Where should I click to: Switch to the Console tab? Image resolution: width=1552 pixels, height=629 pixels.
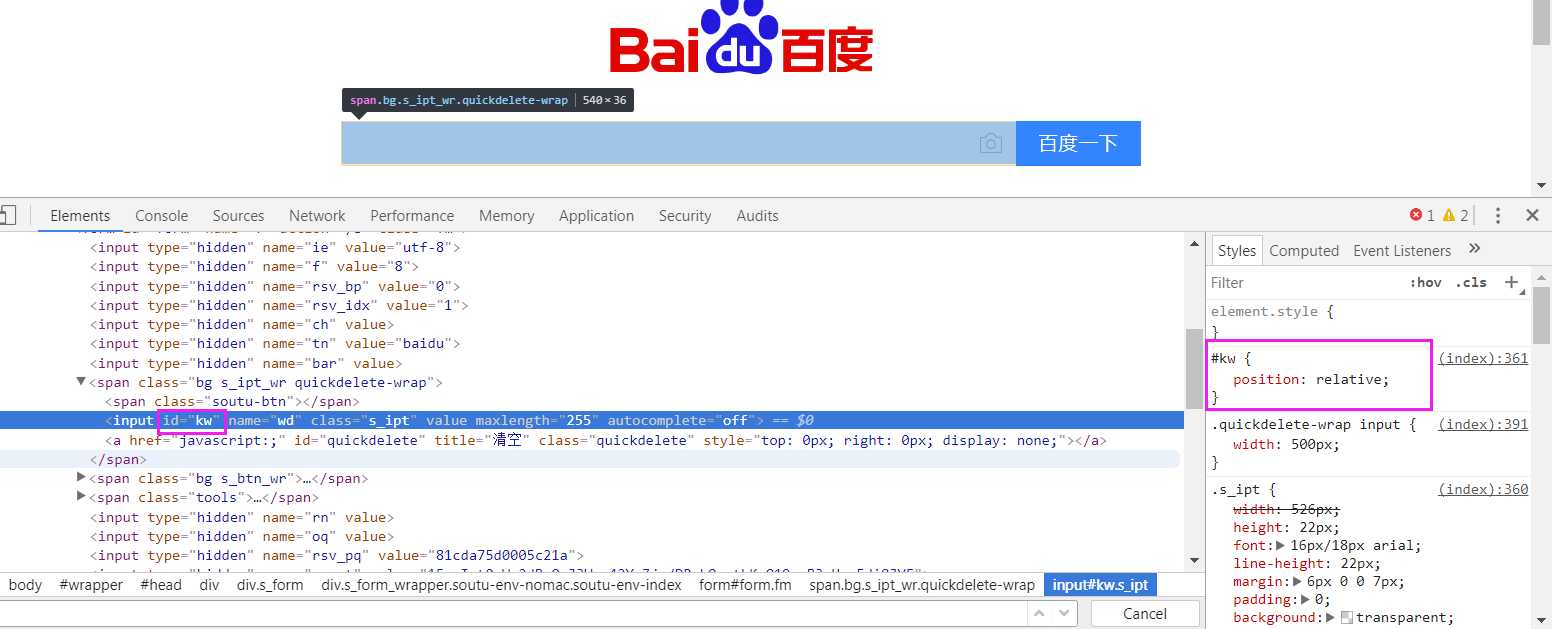pos(161,215)
